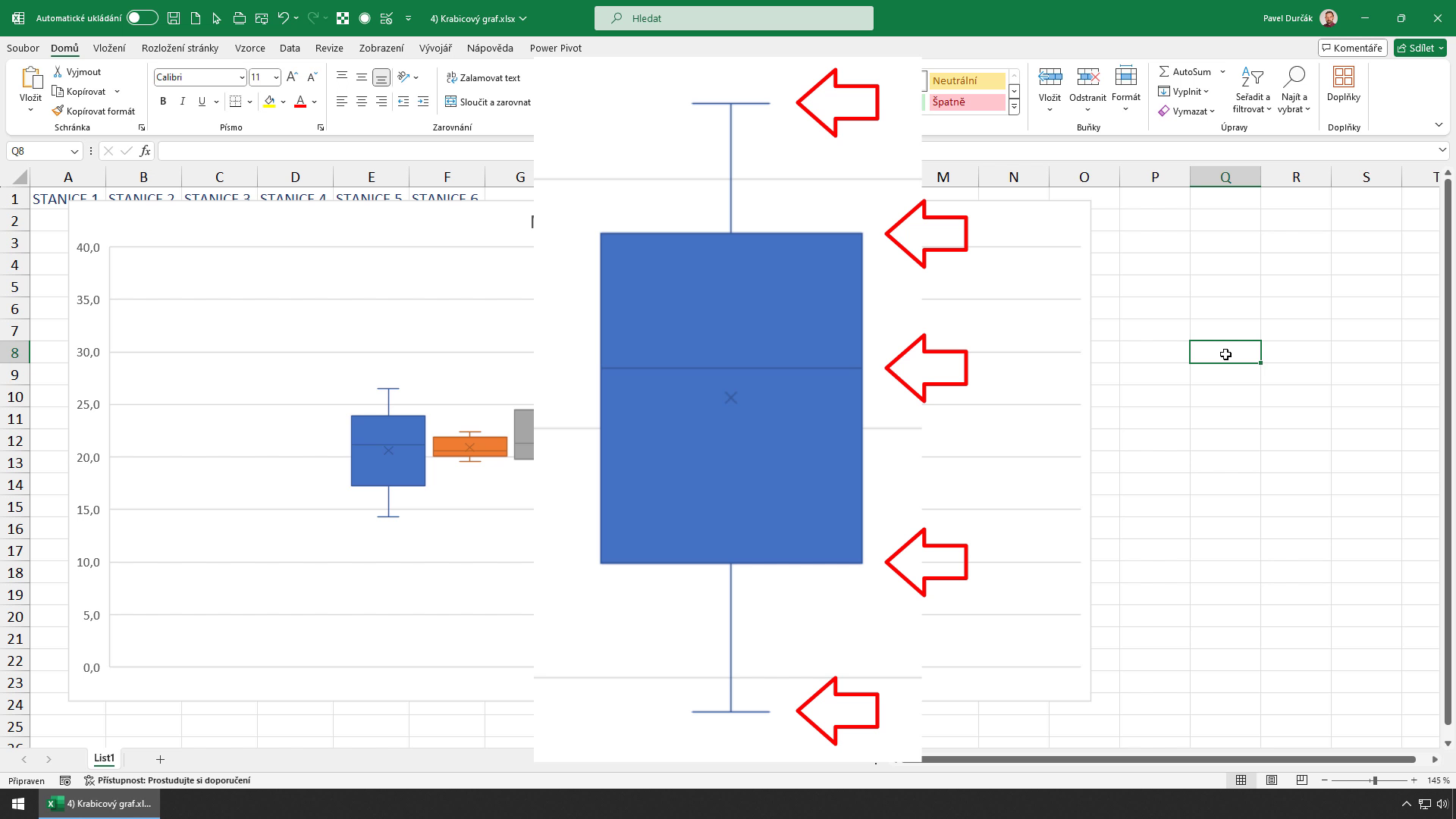Click Sloučit a zarovnat merge button
Image resolution: width=1456 pixels, height=819 pixels.
(x=488, y=102)
